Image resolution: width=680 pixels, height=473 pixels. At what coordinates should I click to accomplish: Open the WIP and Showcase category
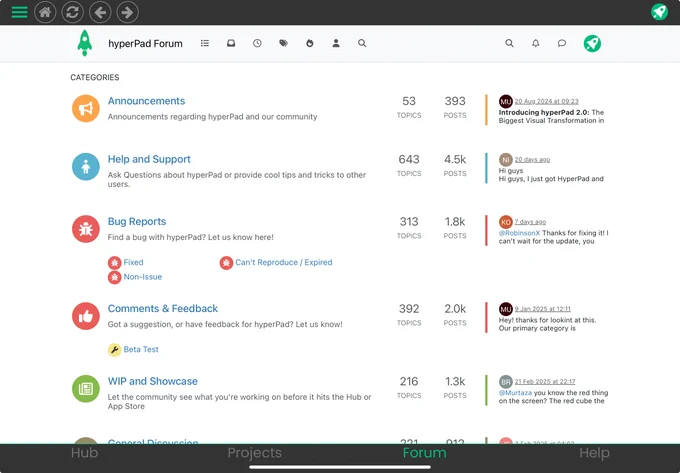[153, 381]
